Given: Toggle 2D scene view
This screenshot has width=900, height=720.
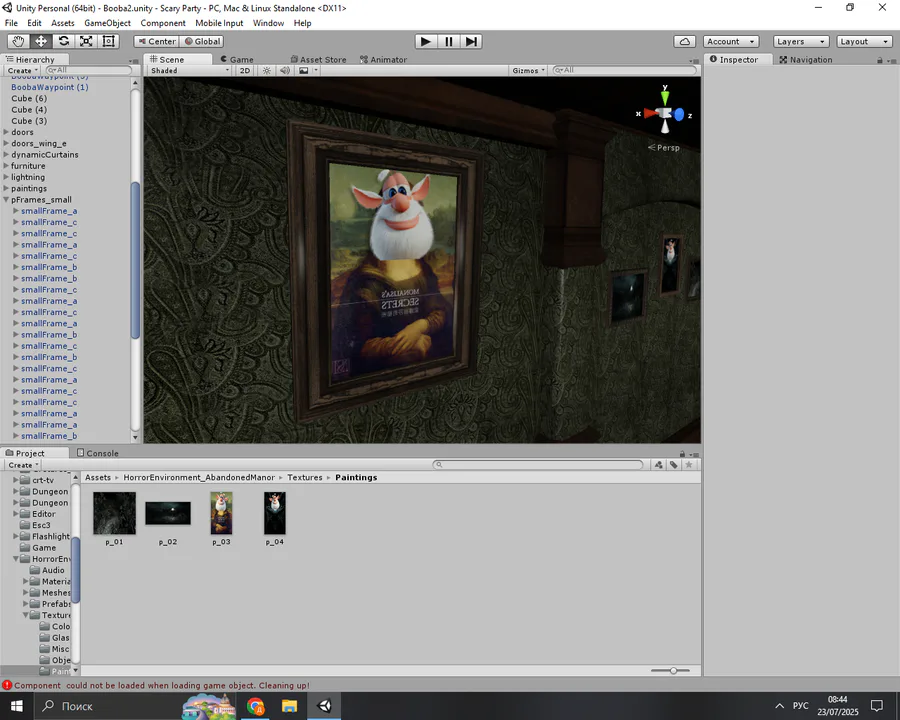Looking at the screenshot, I should (245, 71).
